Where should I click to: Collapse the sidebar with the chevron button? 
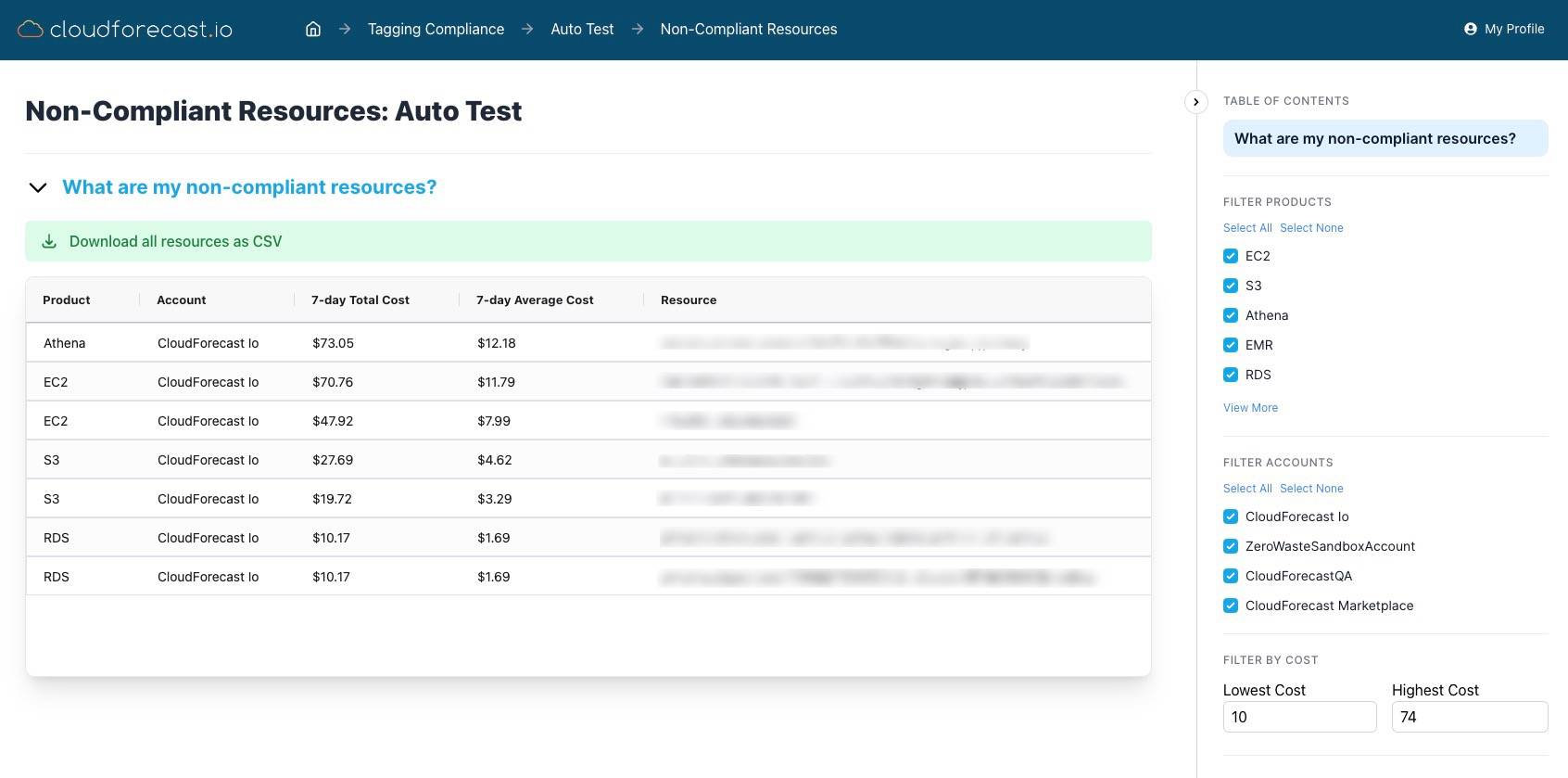pyautogui.click(x=1196, y=102)
